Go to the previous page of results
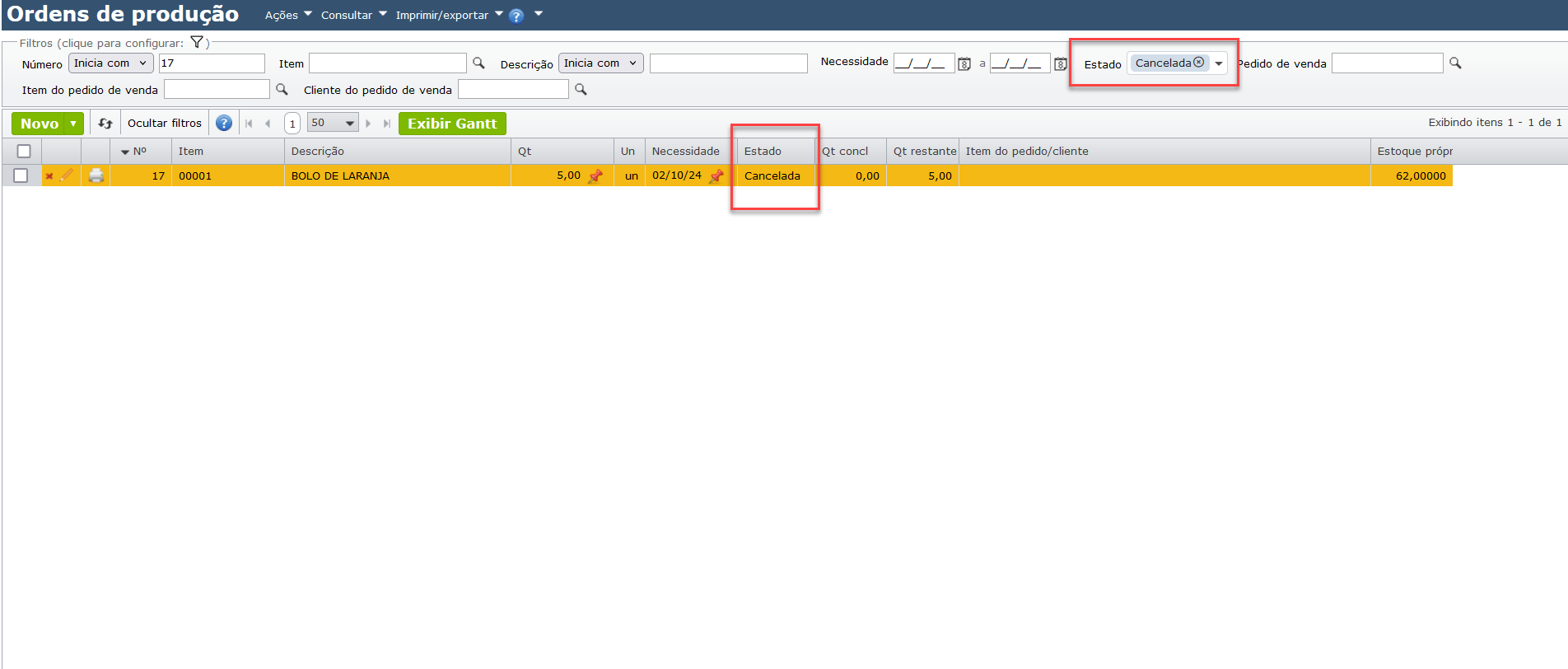 click(x=268, y=124)
